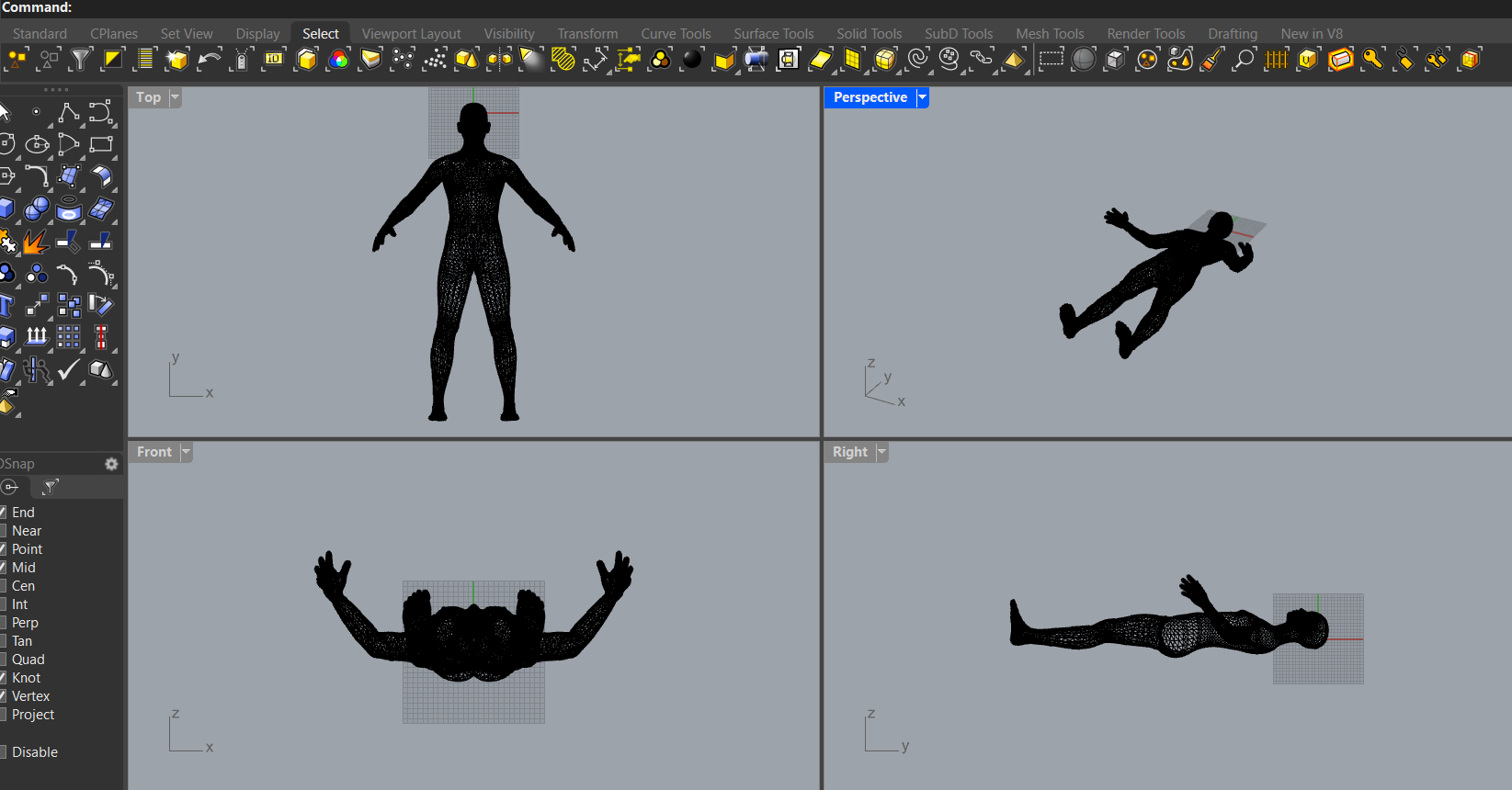Switch to the New in V8 tab
Image resolution: width=1512 pixels, height=790 pixels.
pyautogui.click(x=1312, y=33)
